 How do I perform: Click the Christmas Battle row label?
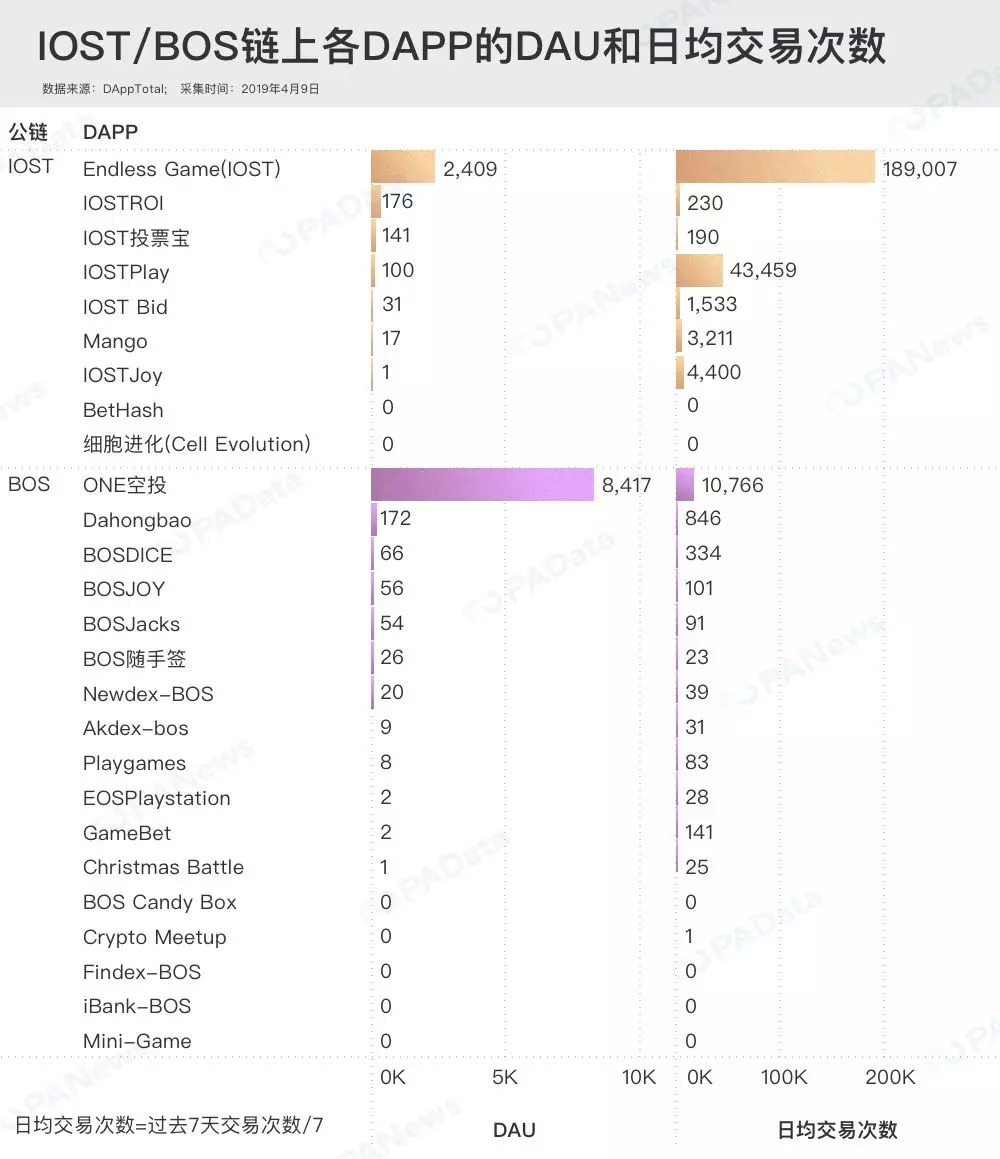pyautogui.click(x=163, y=867)
